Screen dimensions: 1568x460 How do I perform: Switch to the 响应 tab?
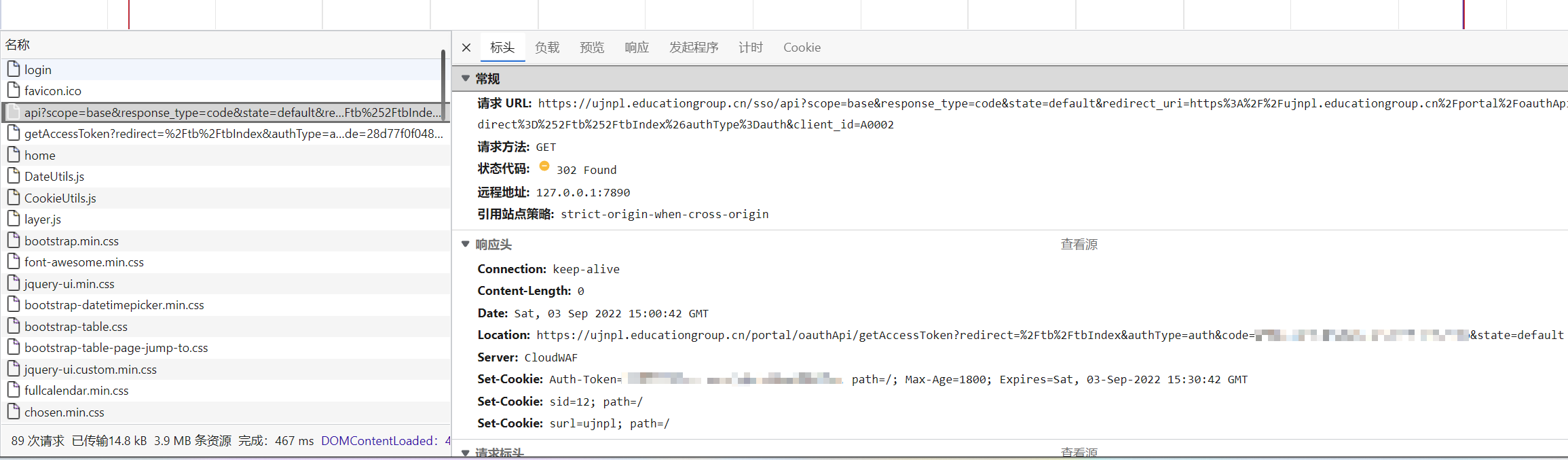click(x=636, y=48)
